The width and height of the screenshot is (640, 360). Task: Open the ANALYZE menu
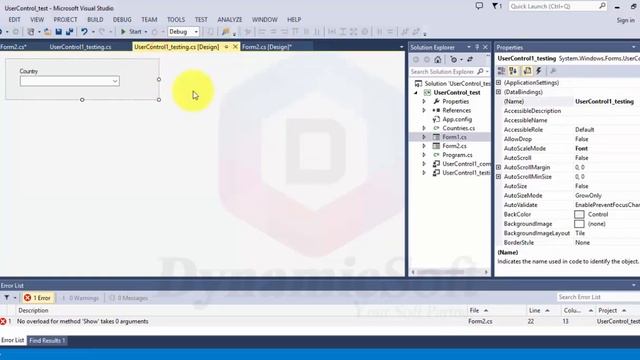point(230,20)
